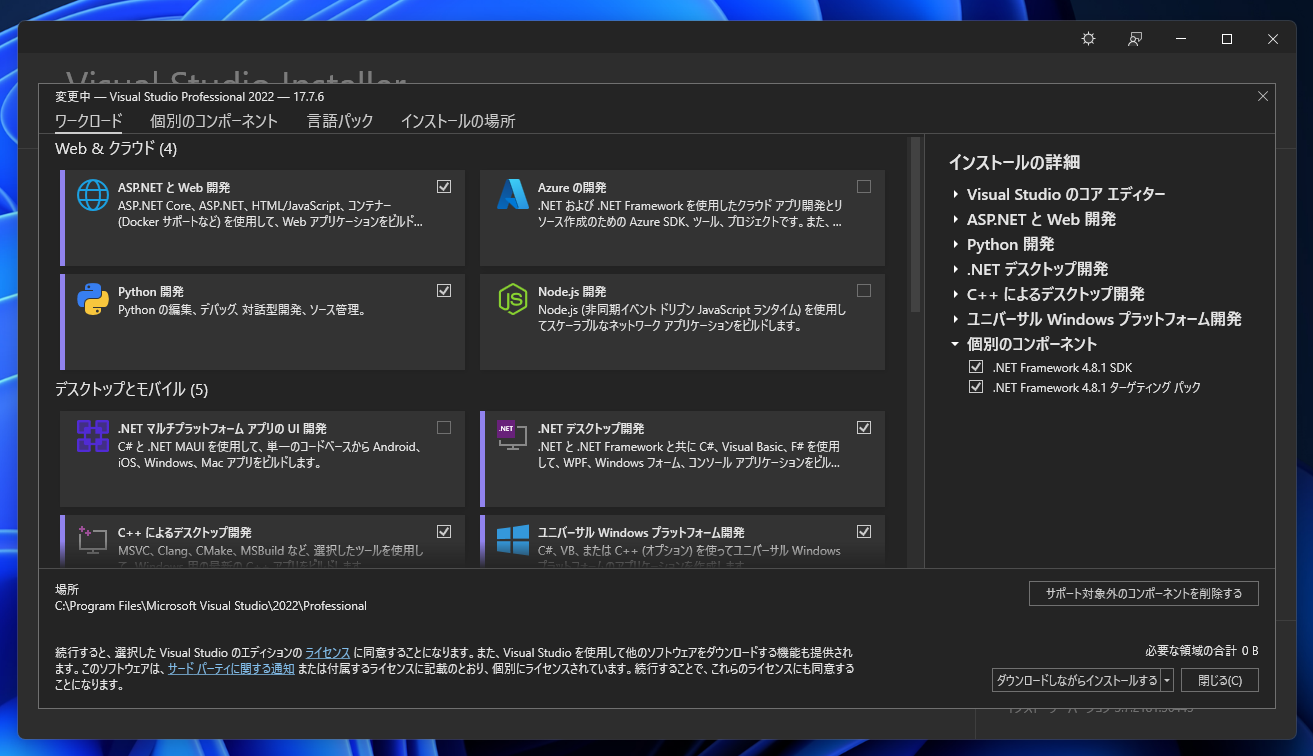Uncheck the Python 開発 workload

click(x=443, y=290)
